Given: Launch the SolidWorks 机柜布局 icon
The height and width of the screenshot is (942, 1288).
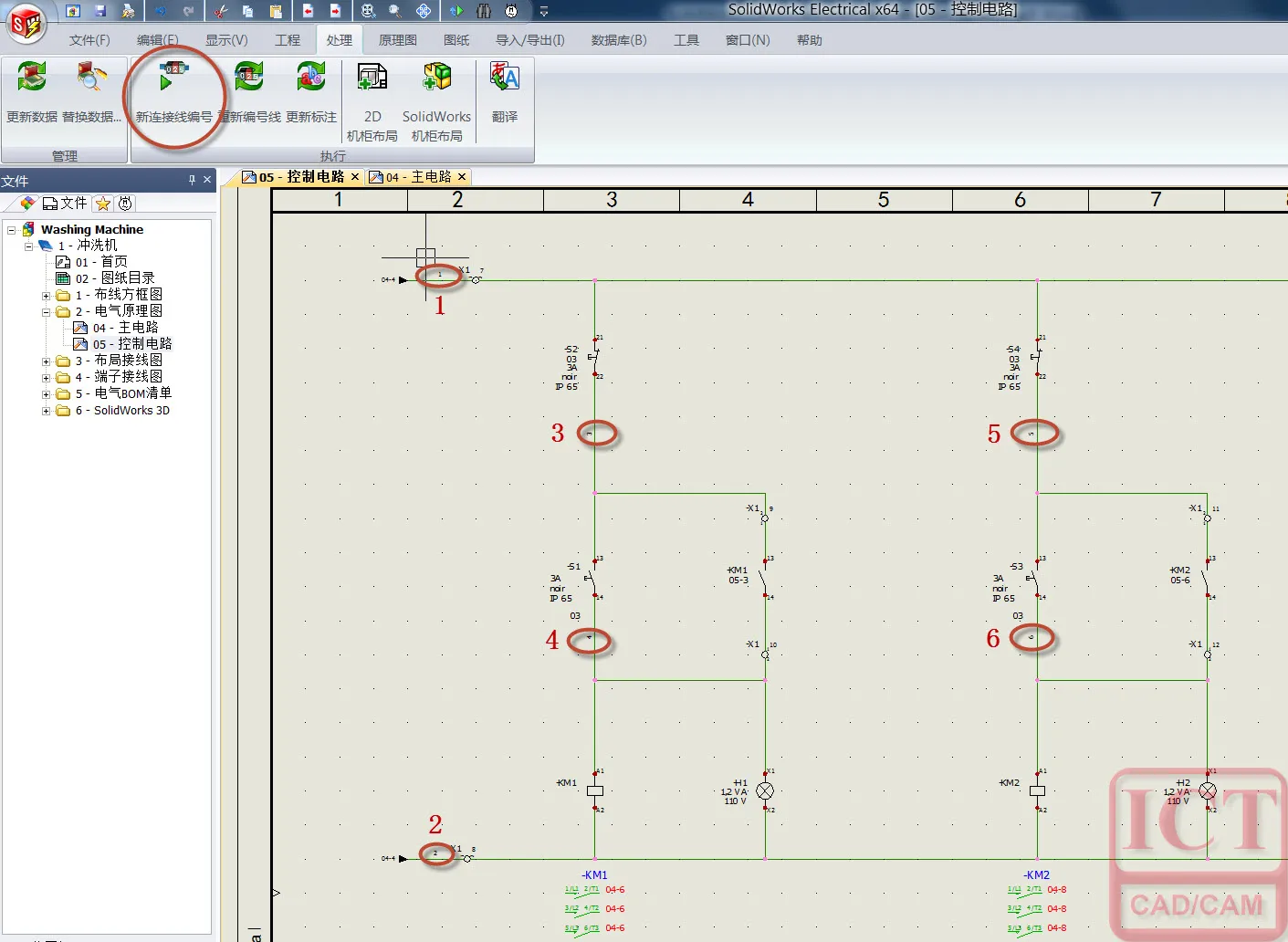Looking at the screenshot, I should [436, 78].
